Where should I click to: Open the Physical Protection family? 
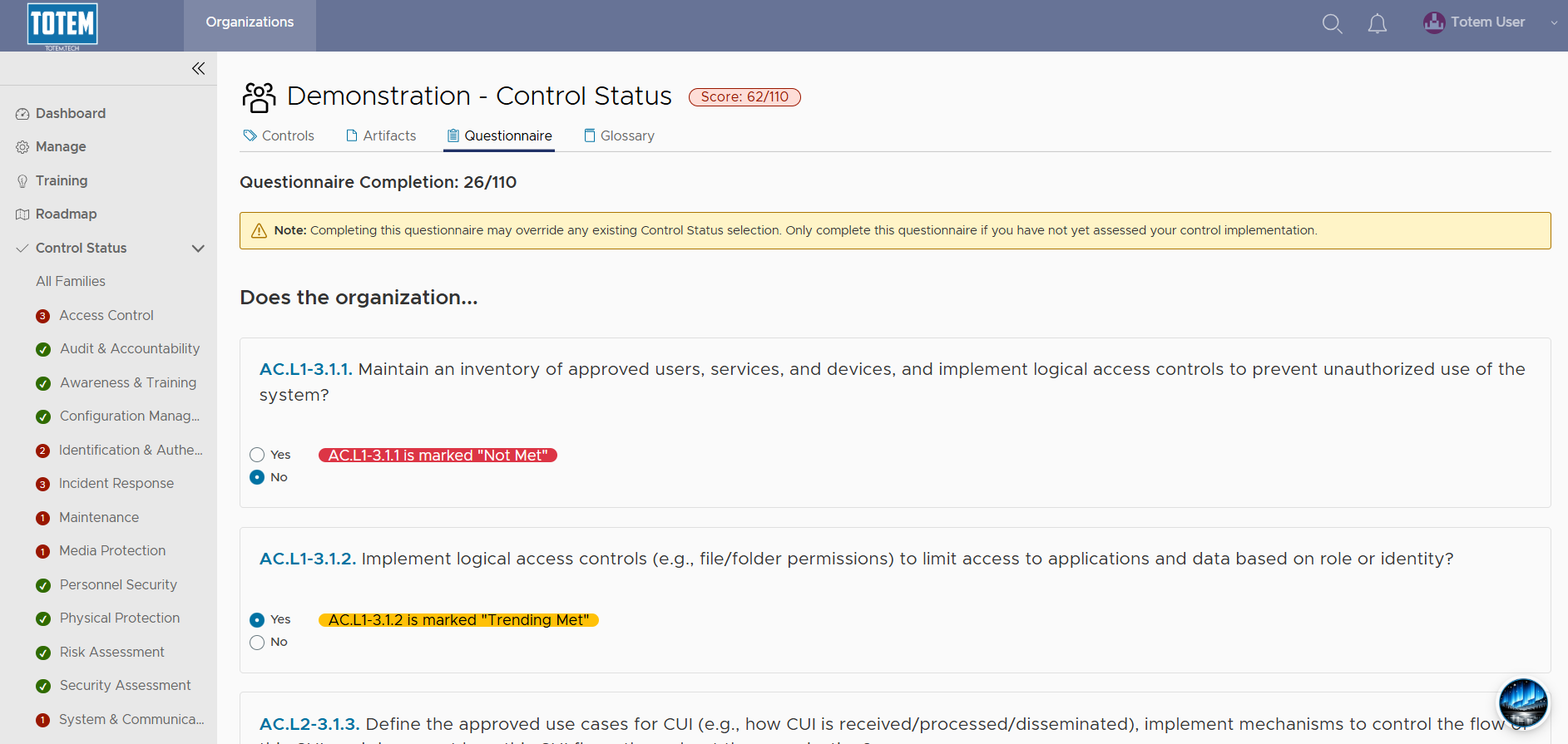(120, 618)
